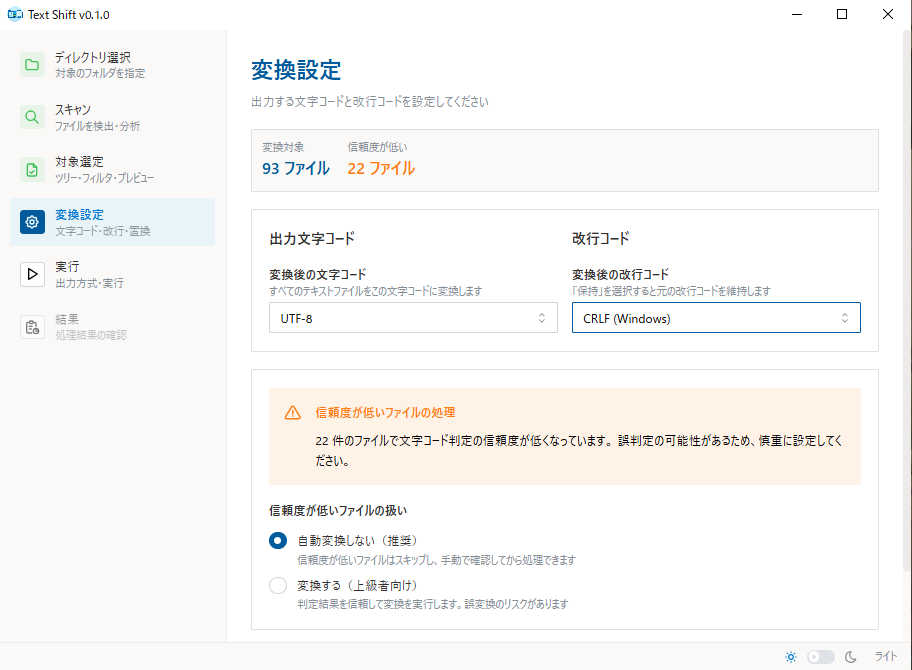Select 自動変換しない（推奨）radio option
The image size is (912, 670).
click(277, 540)
